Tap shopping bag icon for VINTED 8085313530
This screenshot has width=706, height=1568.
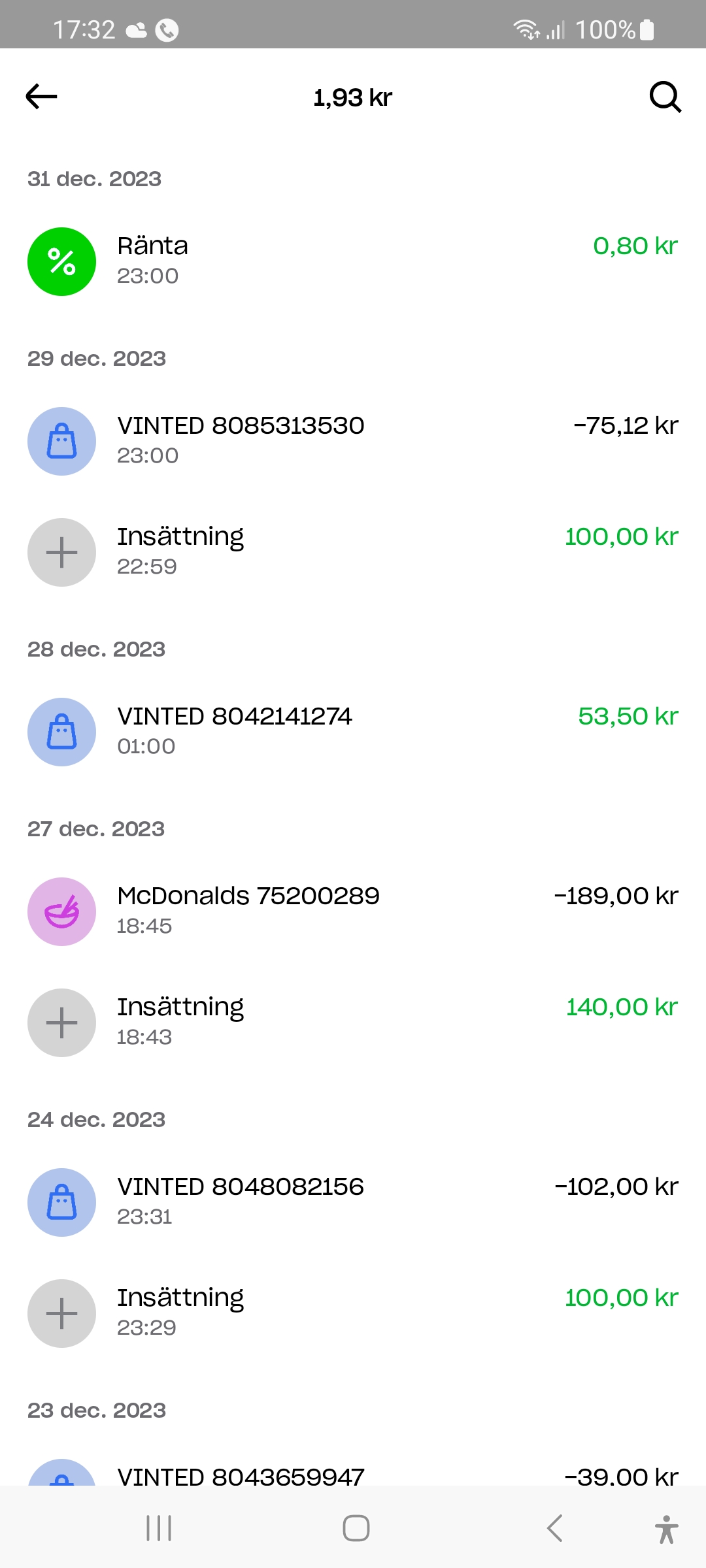coord(62,442)
